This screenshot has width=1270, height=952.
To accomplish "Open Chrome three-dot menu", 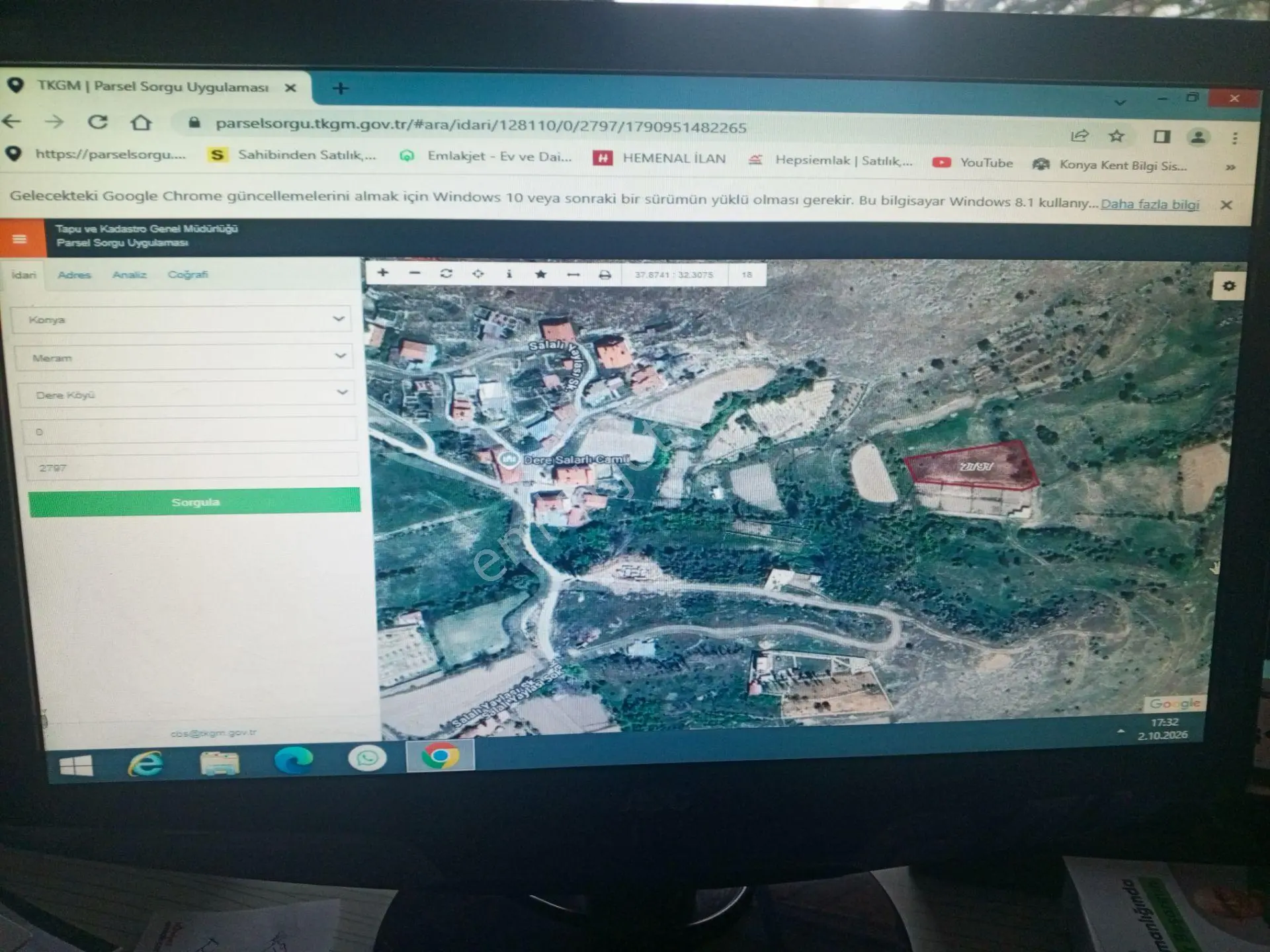I will click(x=1234, y=138).
